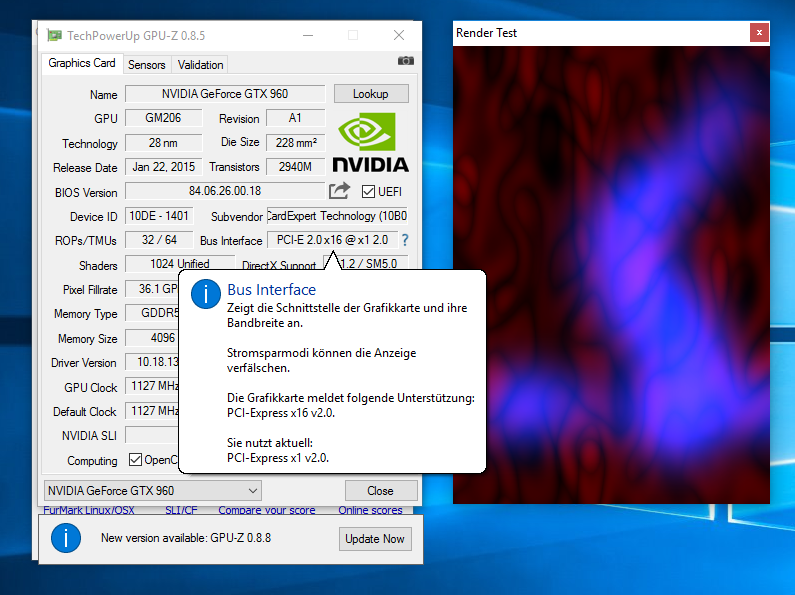This screenshot has width=795, height=595.
Task: Click the Die Size field 228 mm²
Action: (295, 143)
